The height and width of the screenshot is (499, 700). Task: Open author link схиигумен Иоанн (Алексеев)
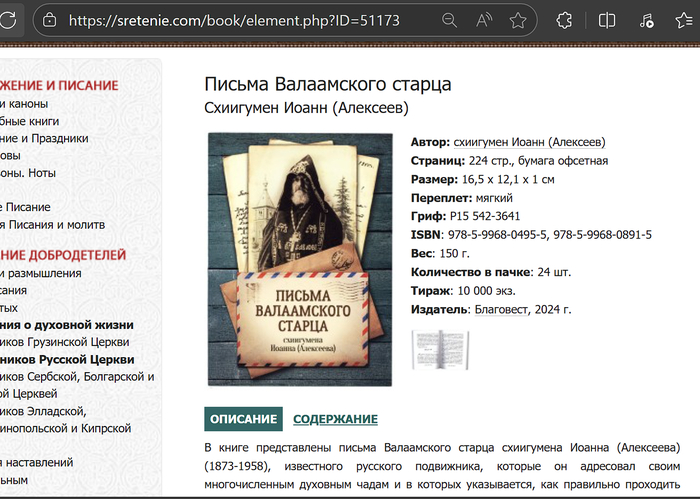[529, 142]
